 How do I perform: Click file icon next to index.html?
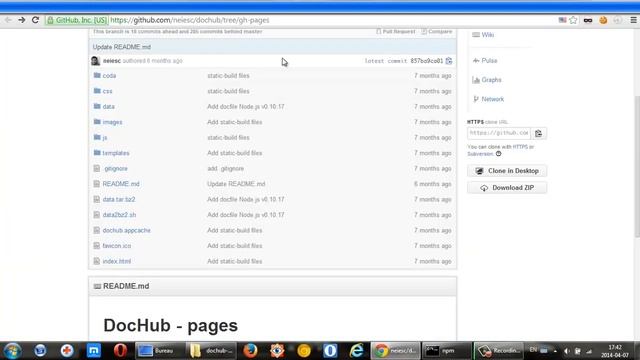pos(97,261)
